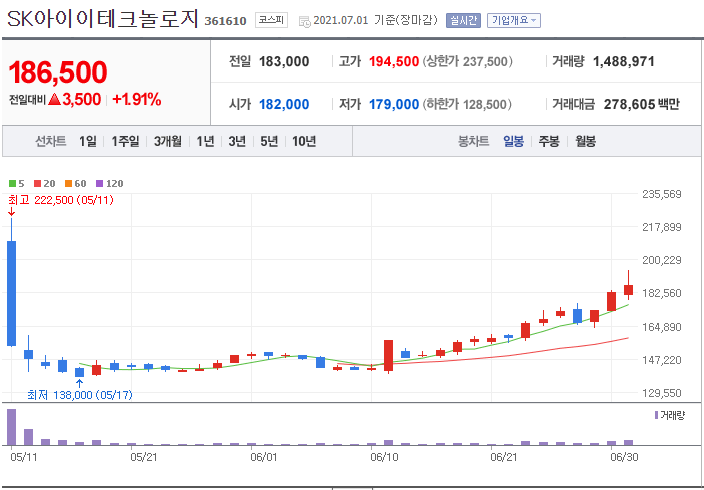The height and width of the screenshot is (490, 704).
Task: Click the 상한가 237,500 text
Action: click(467, 62)
